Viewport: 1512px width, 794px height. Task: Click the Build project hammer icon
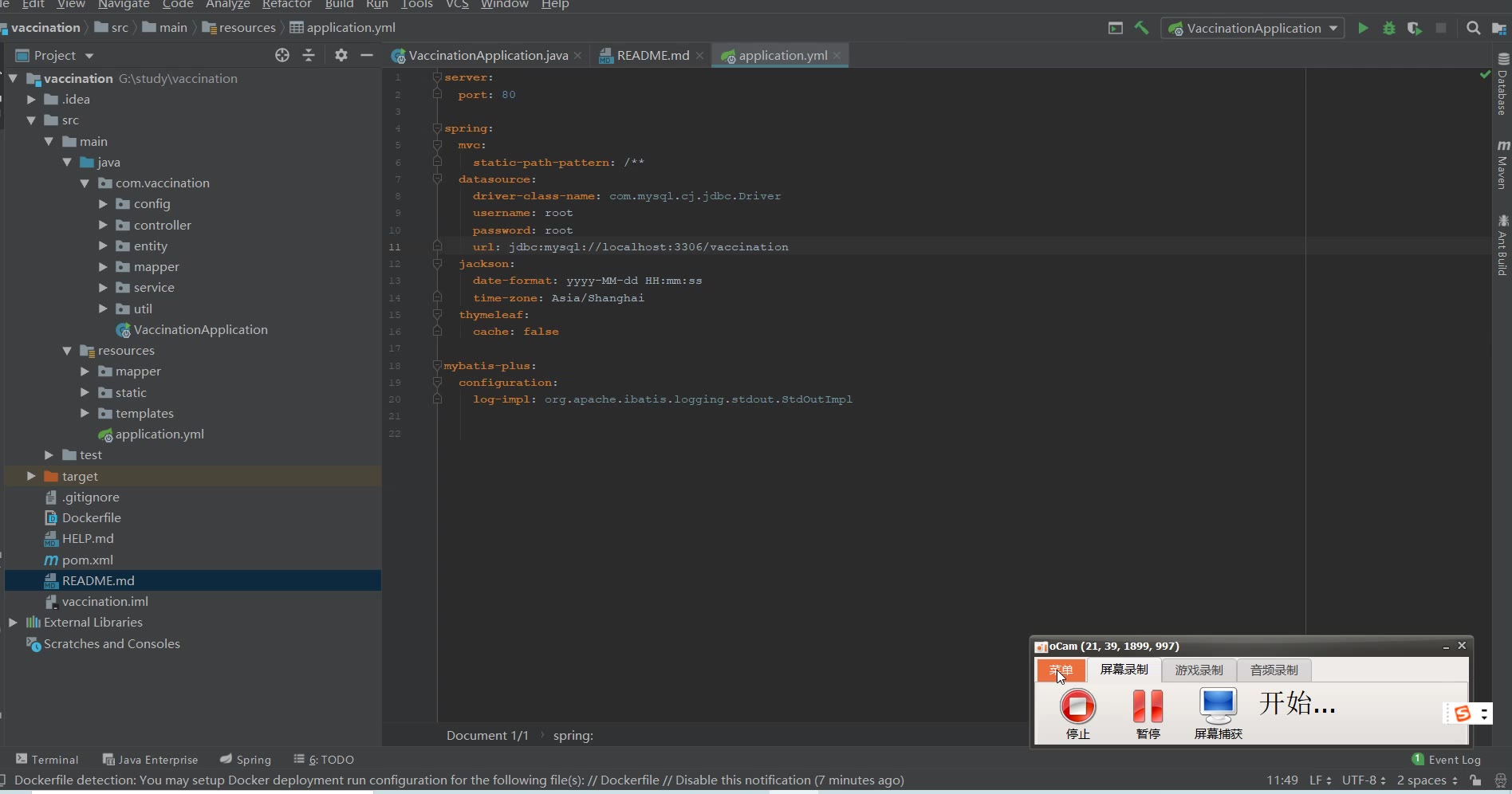pos(1142,29)
